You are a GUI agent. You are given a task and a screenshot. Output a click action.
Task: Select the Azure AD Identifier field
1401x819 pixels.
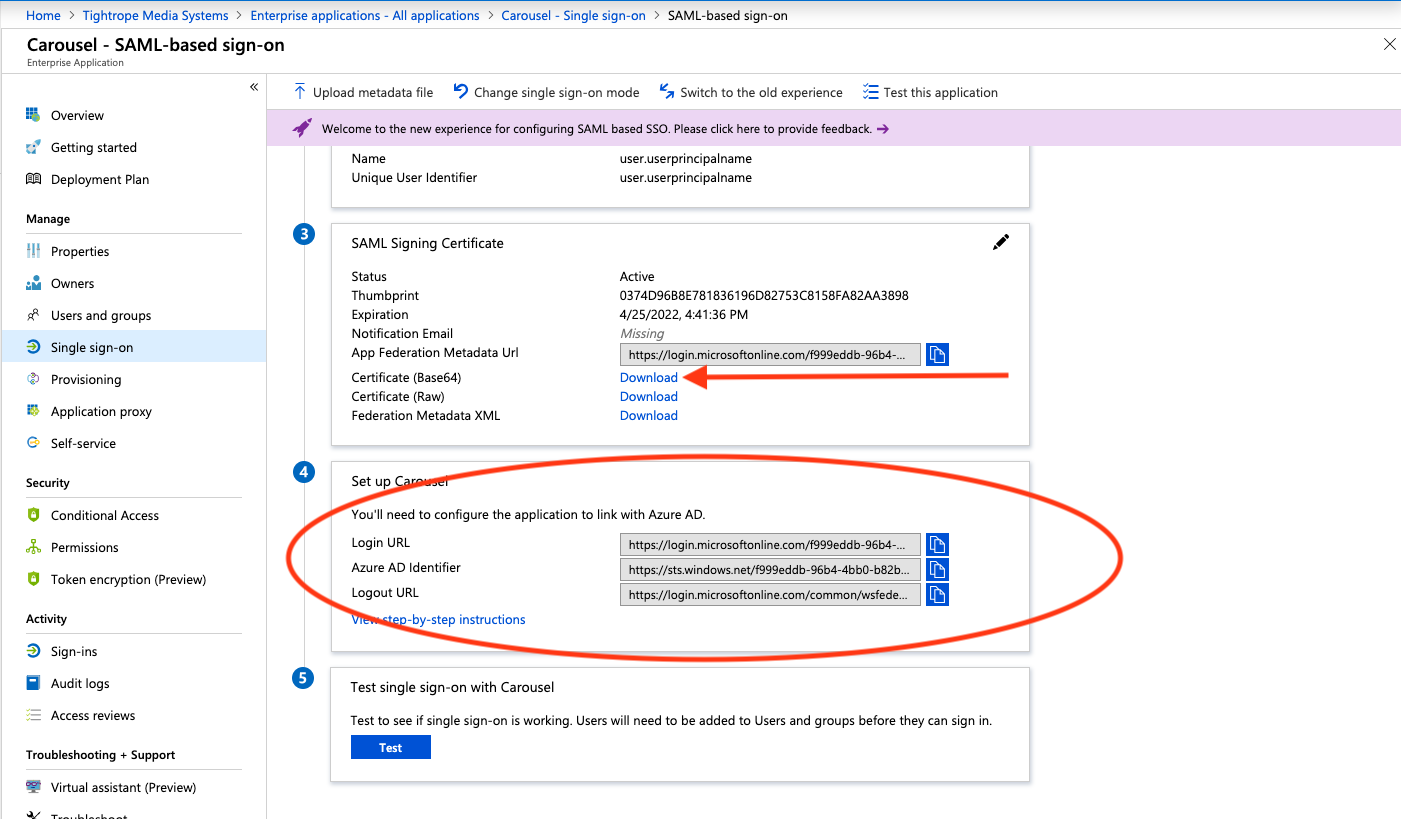coord(770,569)
